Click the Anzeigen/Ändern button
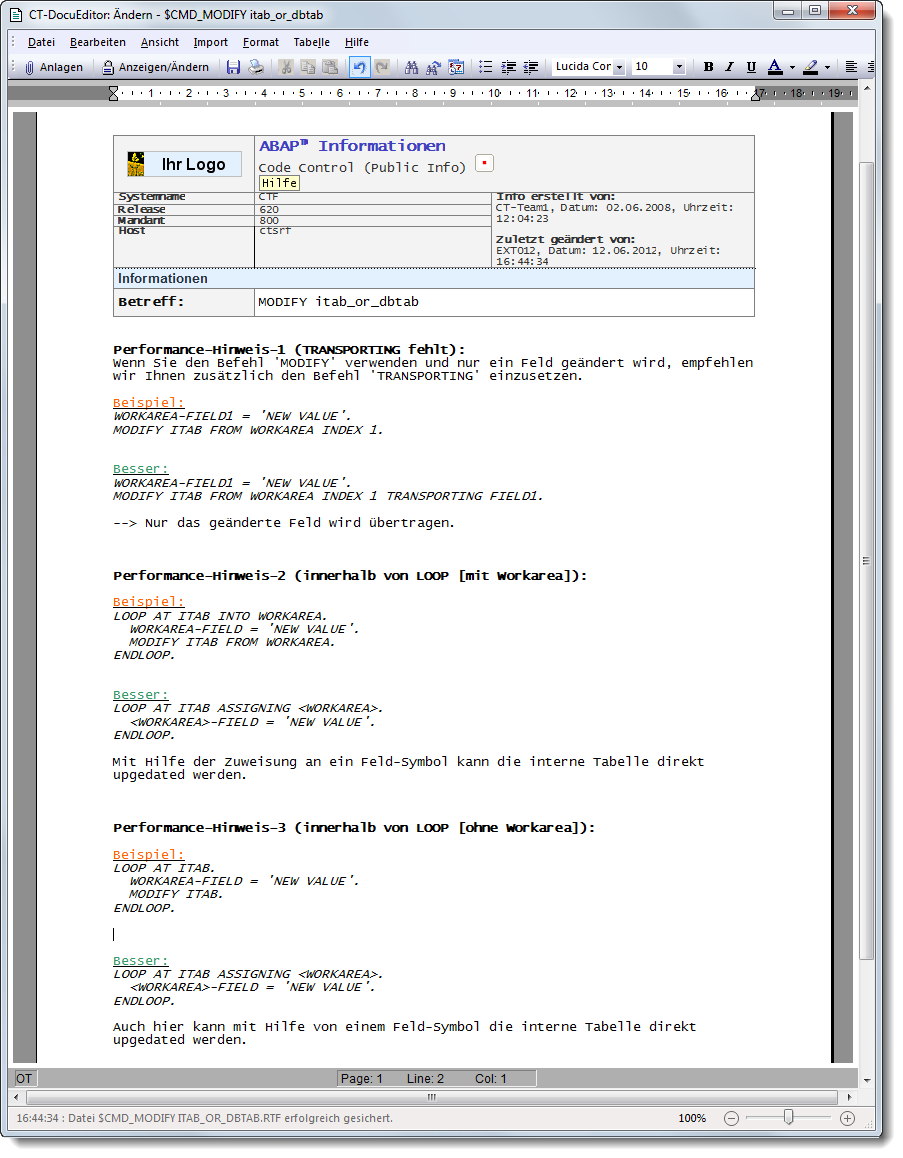The height and width of the screenshot is (1158, 903). 156,67
